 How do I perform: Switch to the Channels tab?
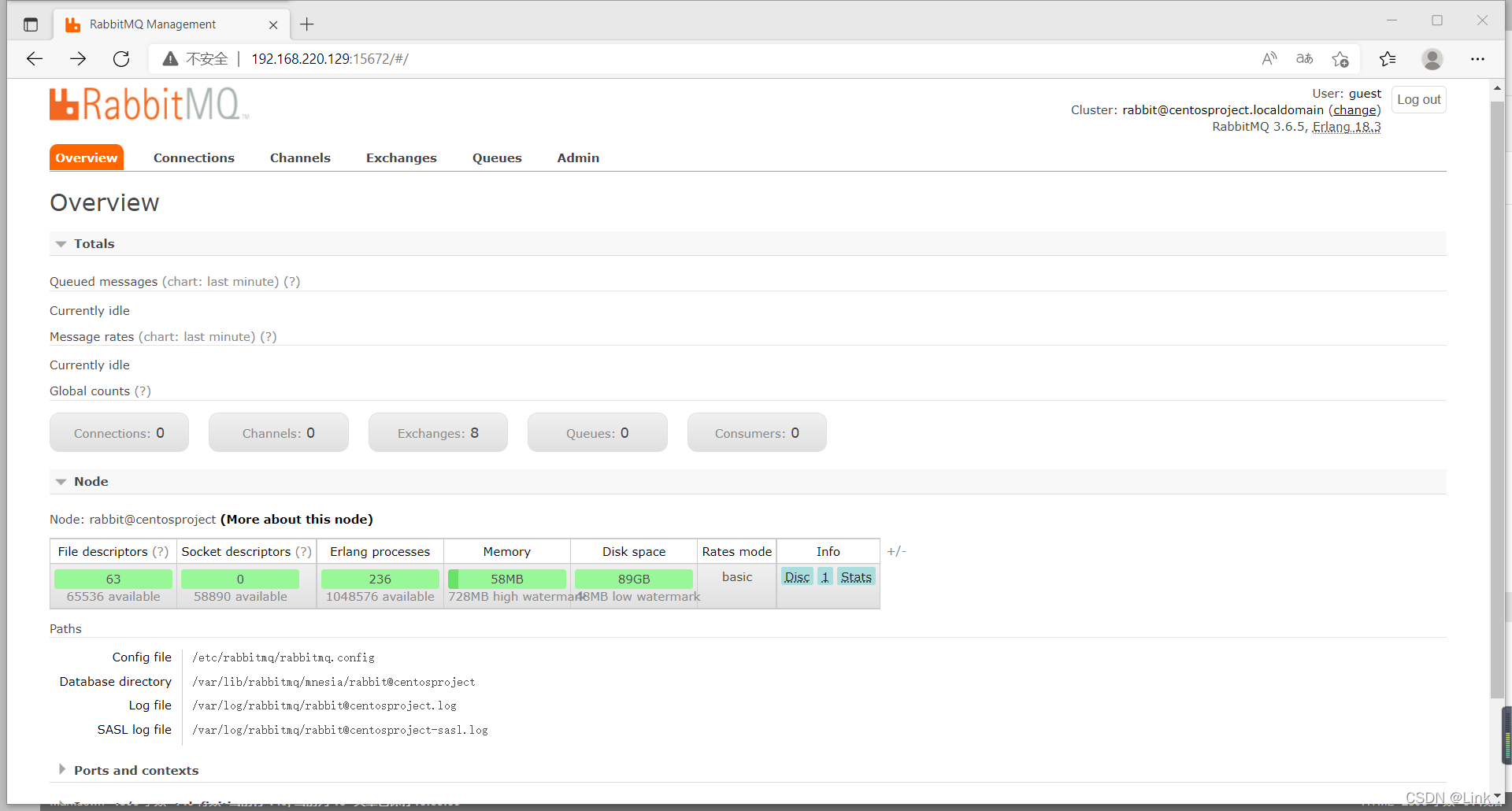300,157
